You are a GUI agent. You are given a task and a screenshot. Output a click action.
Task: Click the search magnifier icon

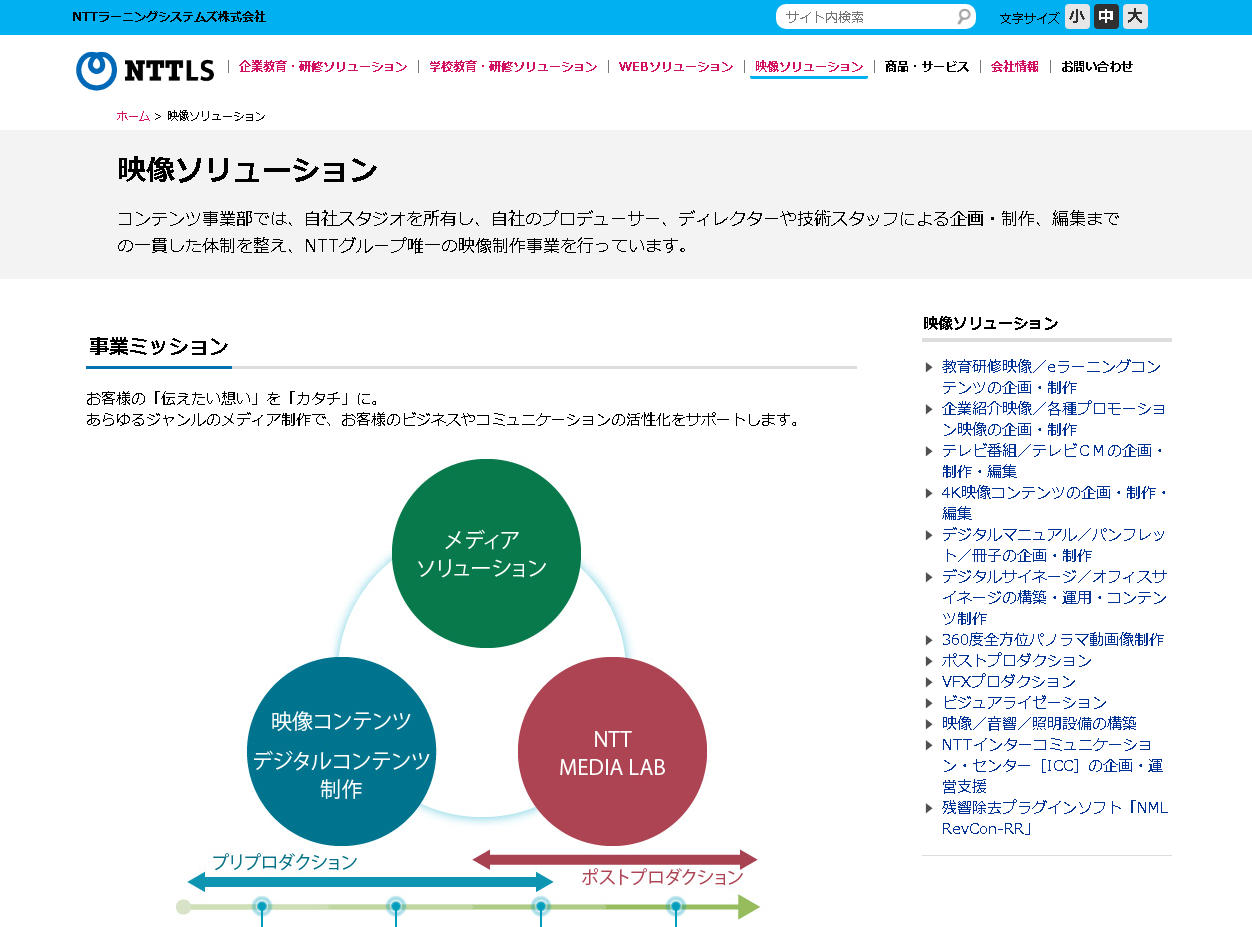963,16
